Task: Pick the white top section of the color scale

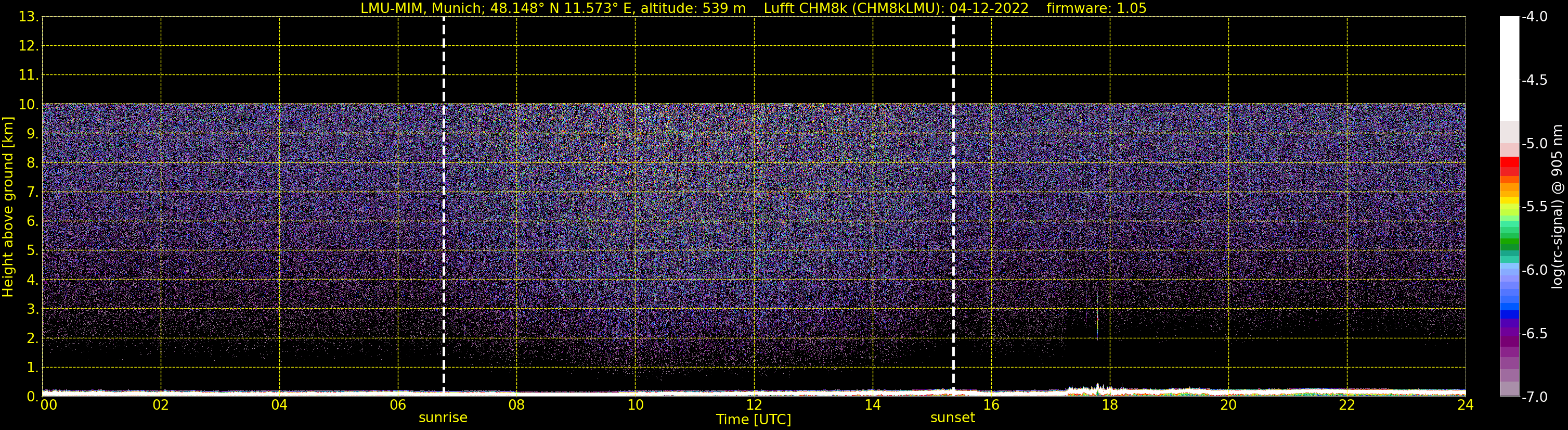Action: (x=1510, y=68)
